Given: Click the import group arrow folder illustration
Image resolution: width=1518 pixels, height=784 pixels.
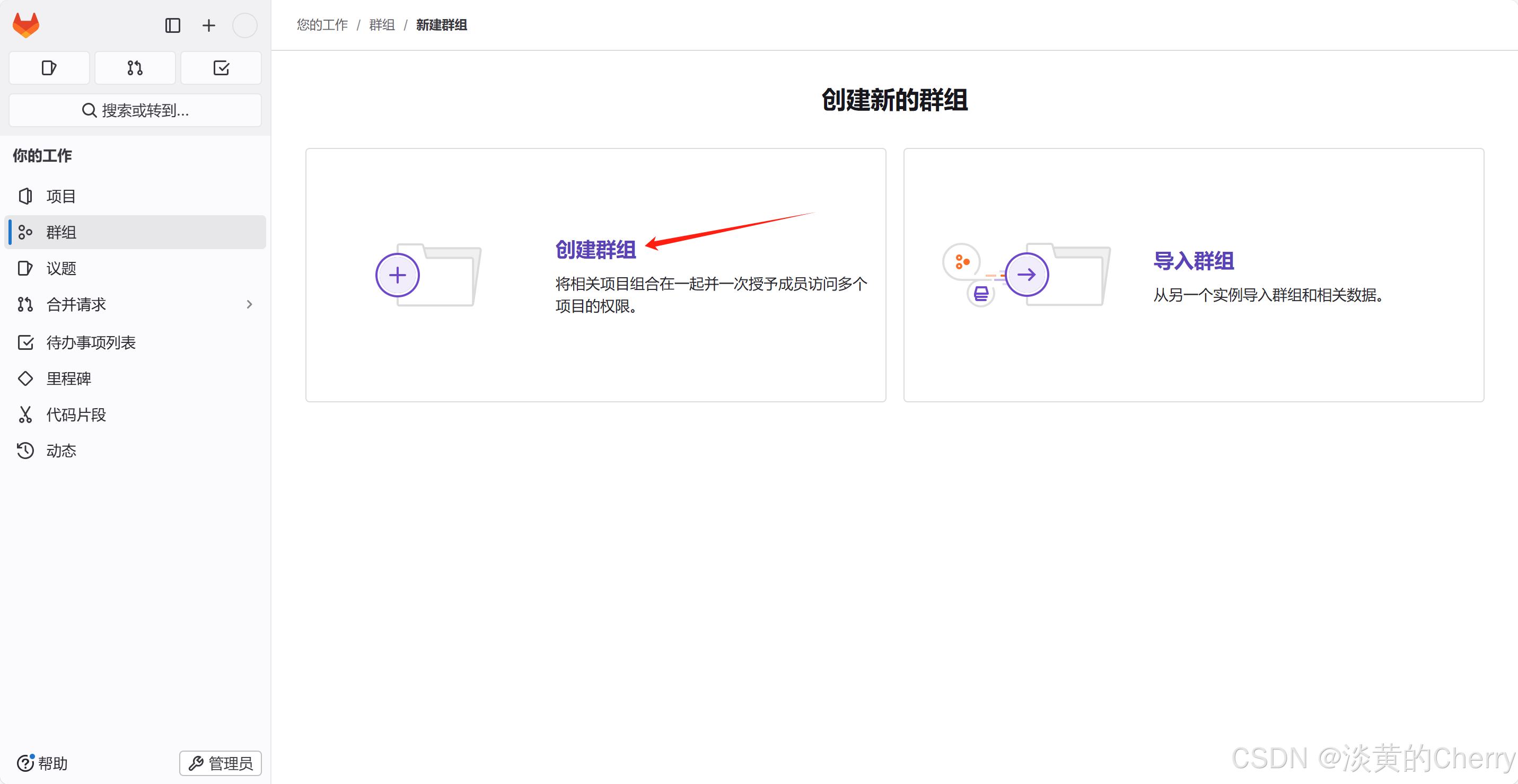Looking at the screenshot, I should coord(1026,275).
